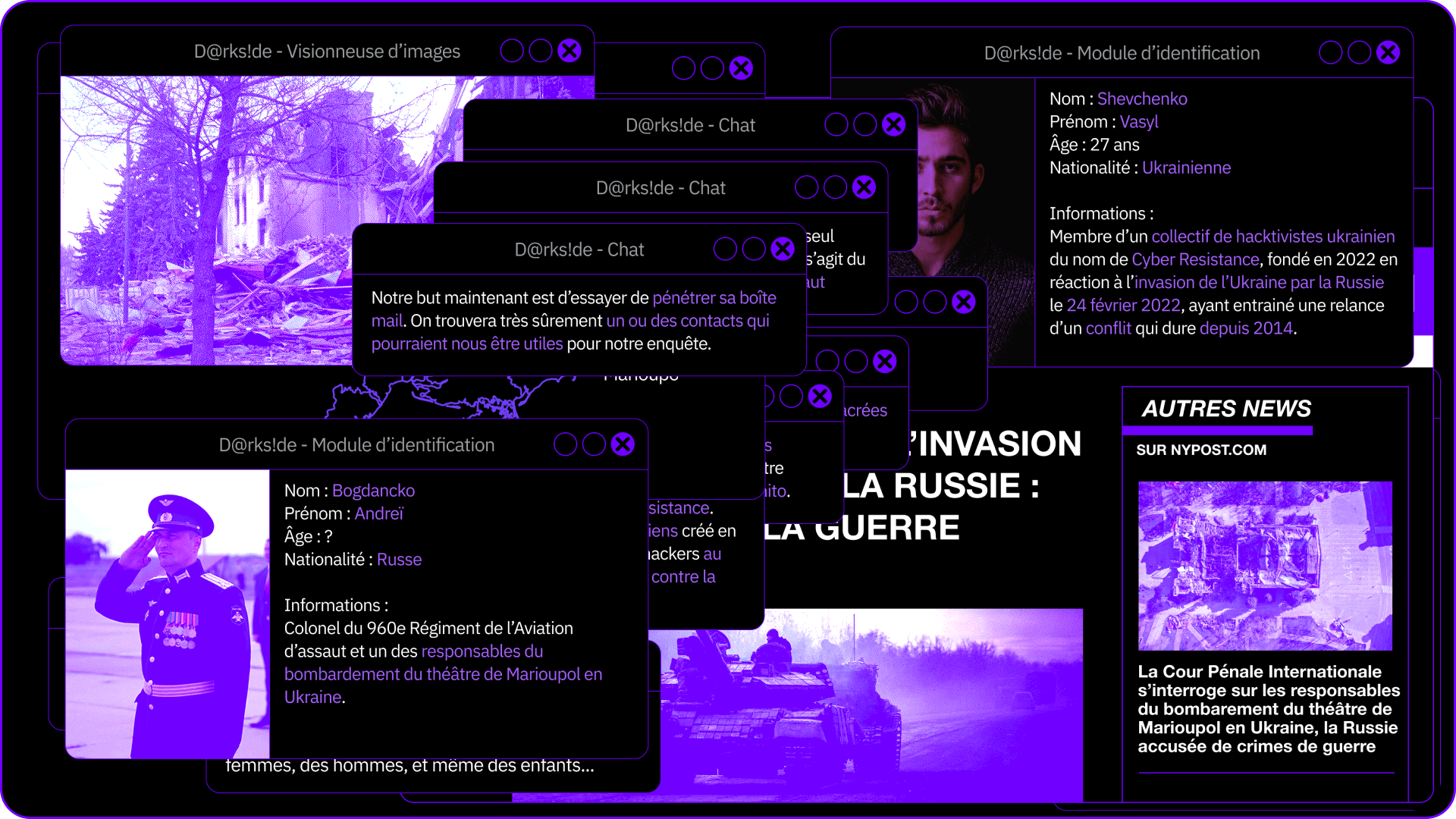Open the '24 février 2022' link
1456x819 pixels.
(x=1123, y=306)
